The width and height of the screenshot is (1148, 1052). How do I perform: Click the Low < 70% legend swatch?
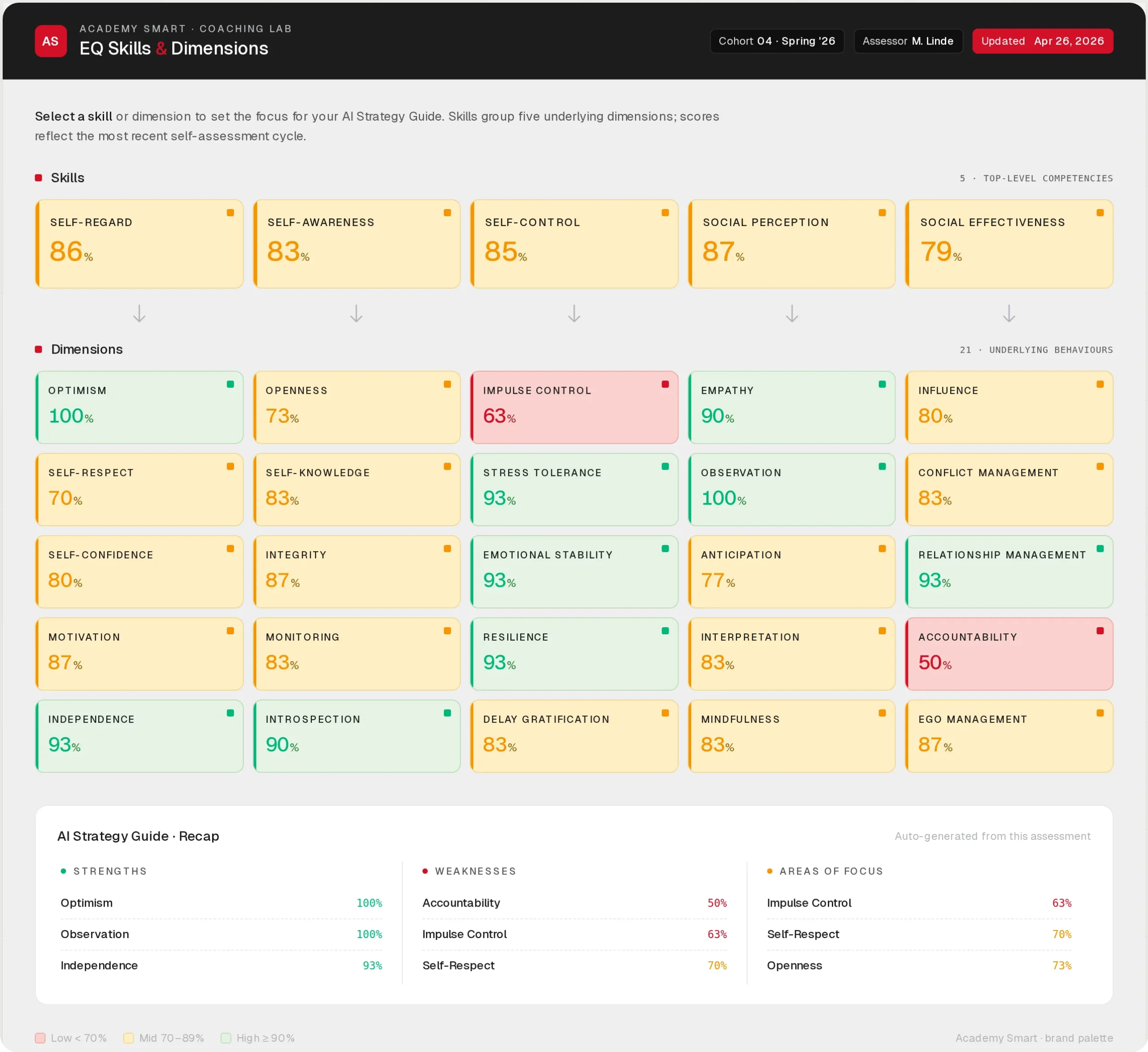click(x=40, y=1038)
